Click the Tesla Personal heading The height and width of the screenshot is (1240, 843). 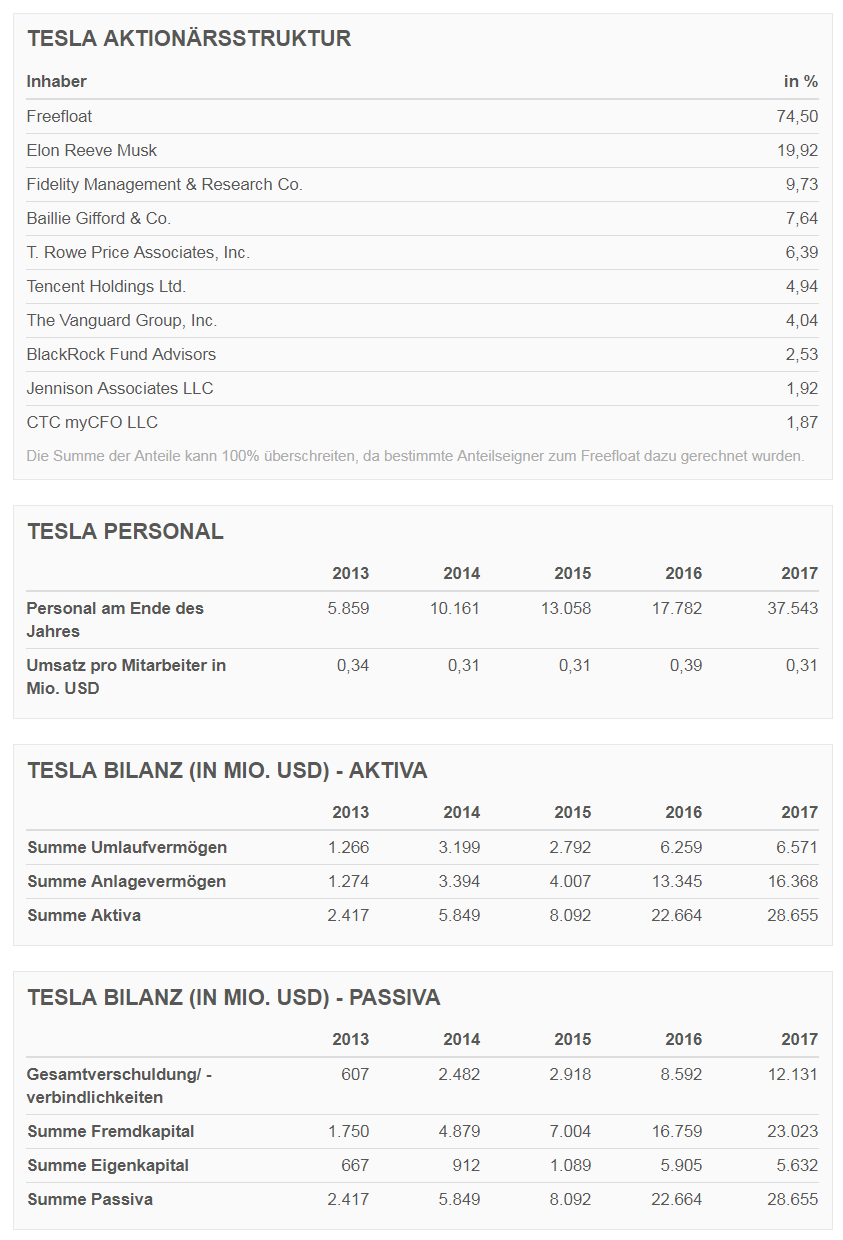(x=125, y=531)
